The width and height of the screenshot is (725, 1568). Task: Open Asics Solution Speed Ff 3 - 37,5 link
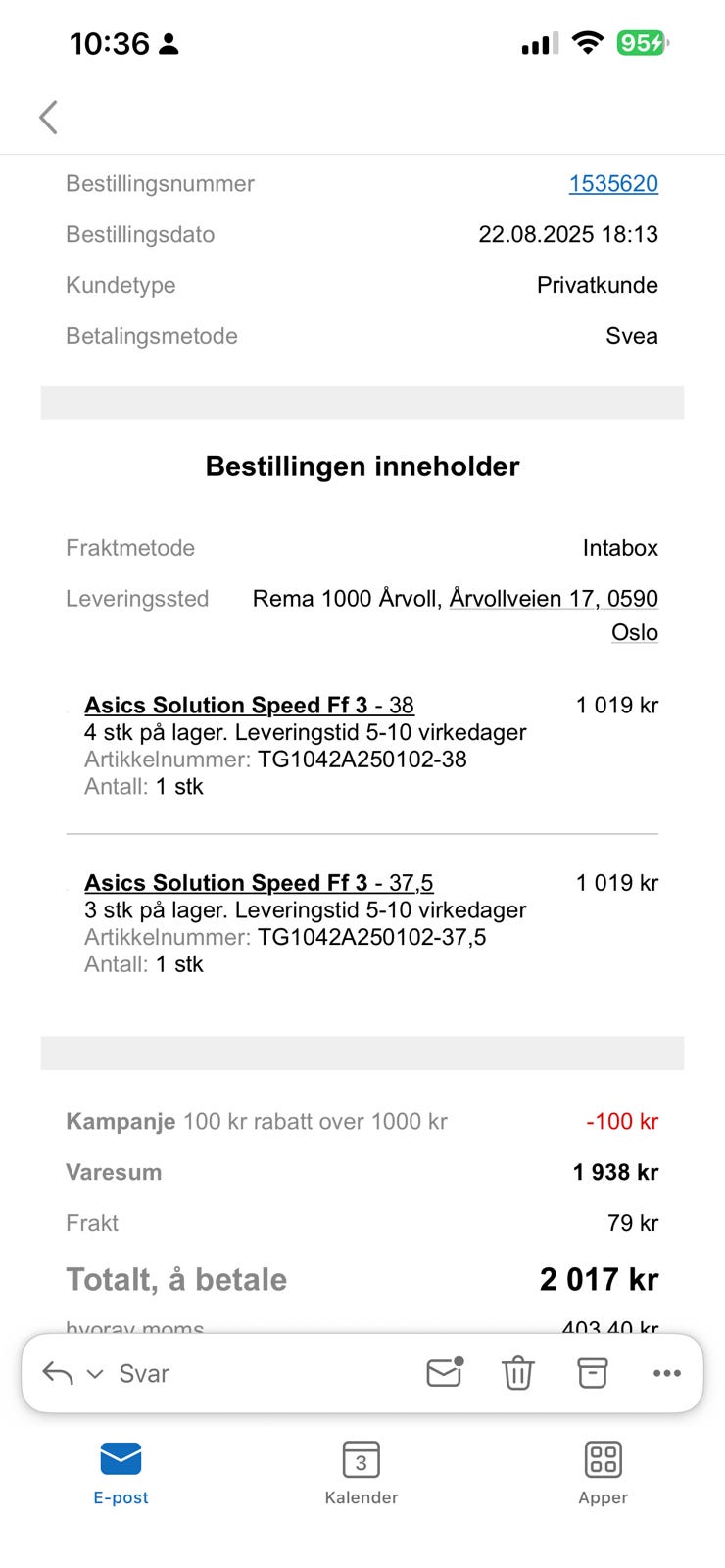click(259, 883)
